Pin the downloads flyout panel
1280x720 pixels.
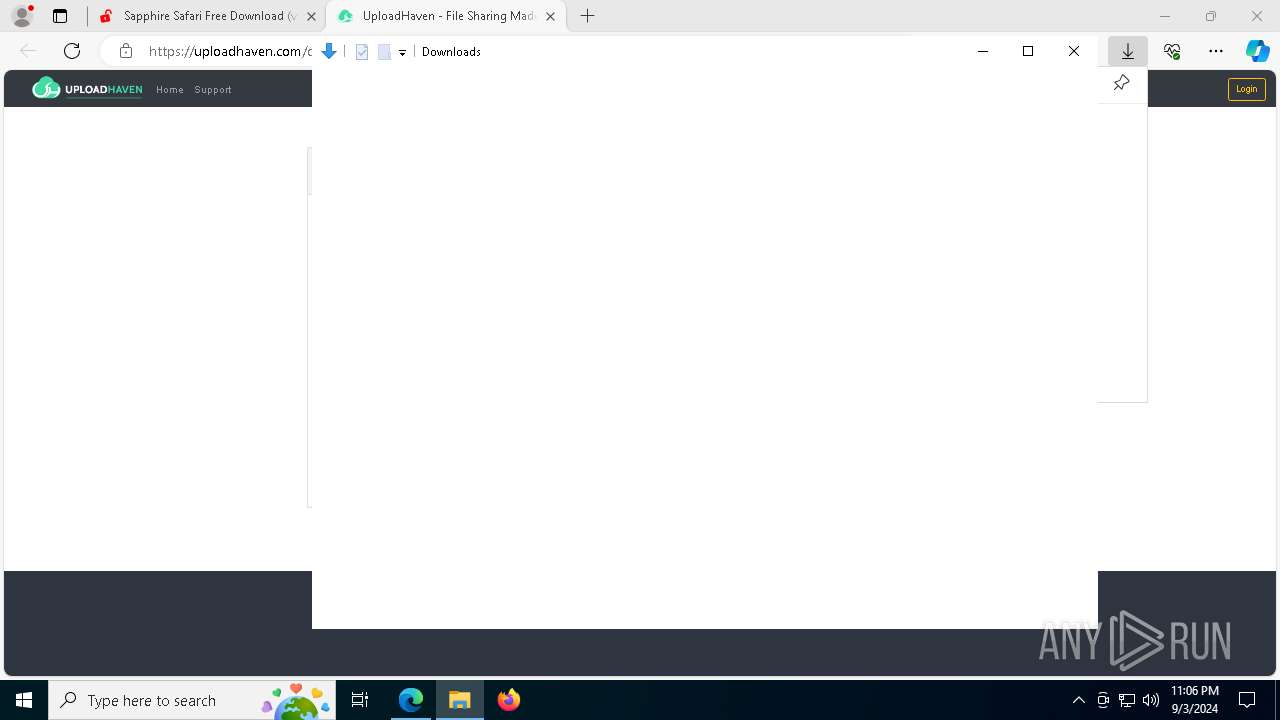point(1121,83)
